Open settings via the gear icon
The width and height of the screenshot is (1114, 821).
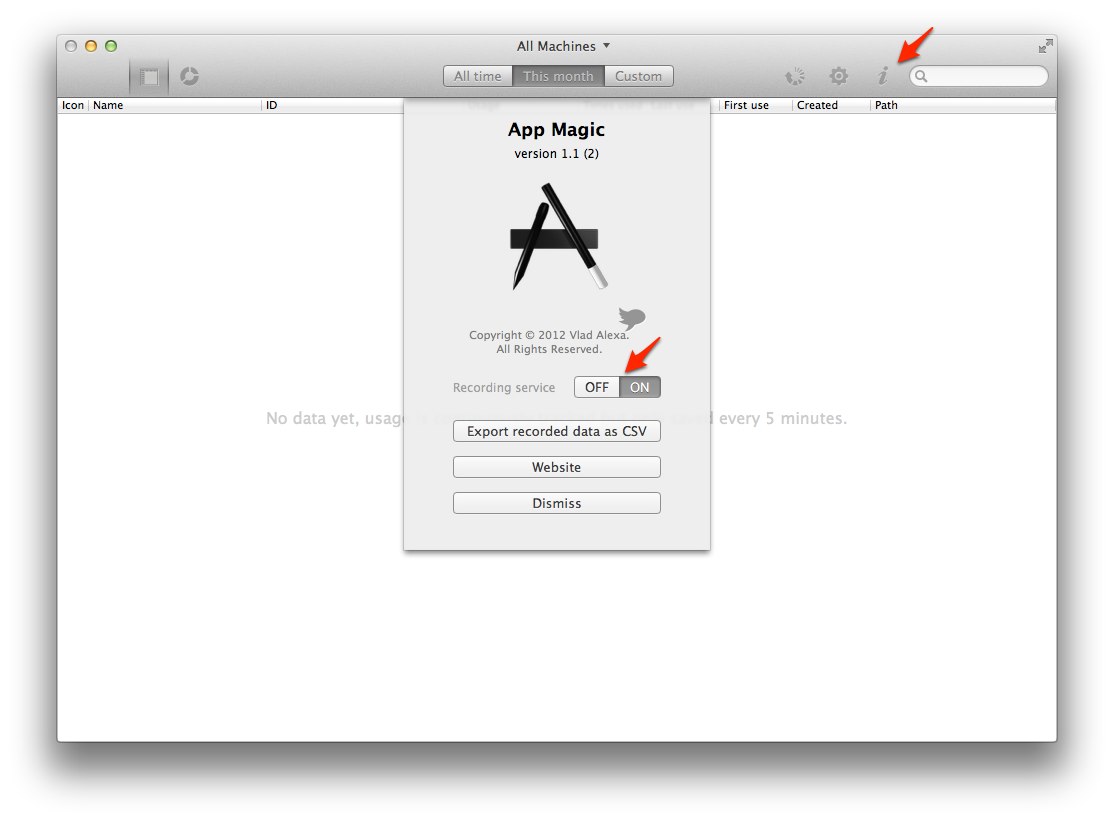point(839,76)
